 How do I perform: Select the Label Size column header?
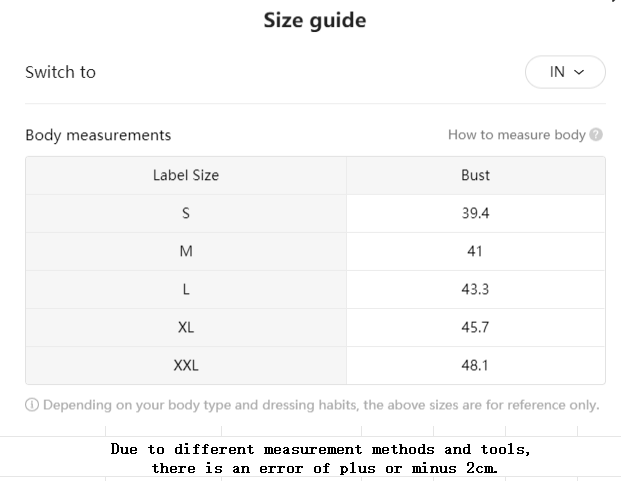click(186, 175)
